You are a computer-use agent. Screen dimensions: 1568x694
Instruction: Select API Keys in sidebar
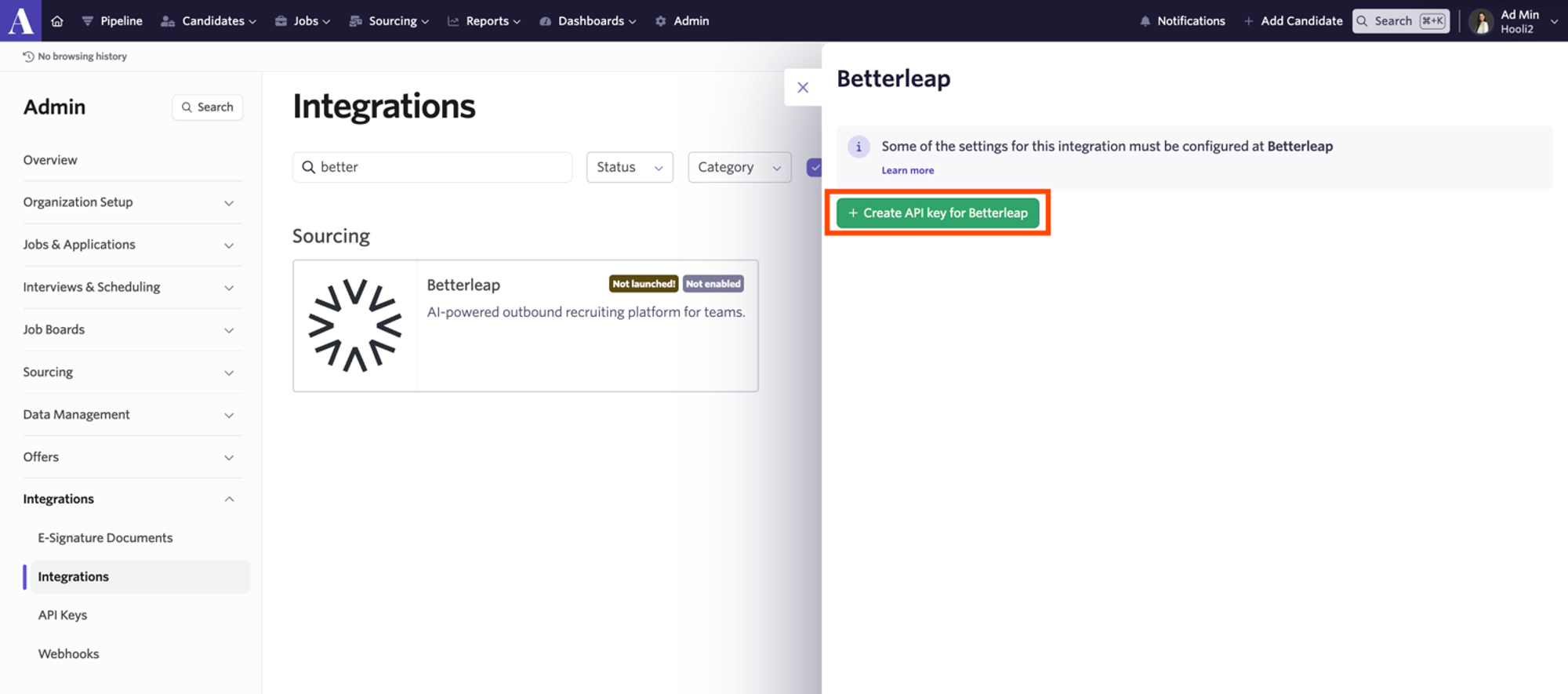pyautogui.click(x=63, y=615)
